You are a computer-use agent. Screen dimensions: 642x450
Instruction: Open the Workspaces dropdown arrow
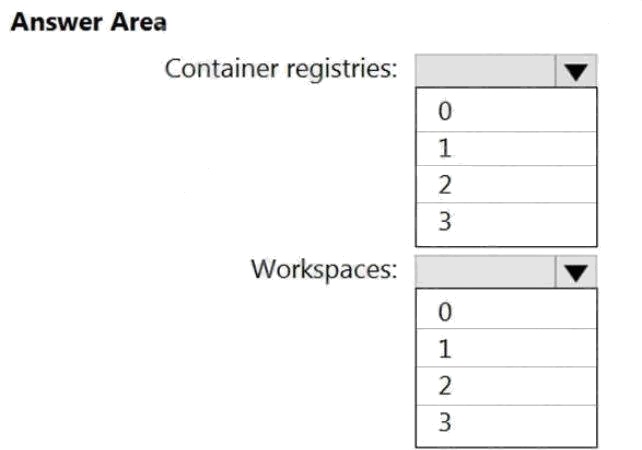(x=574, y=271)
